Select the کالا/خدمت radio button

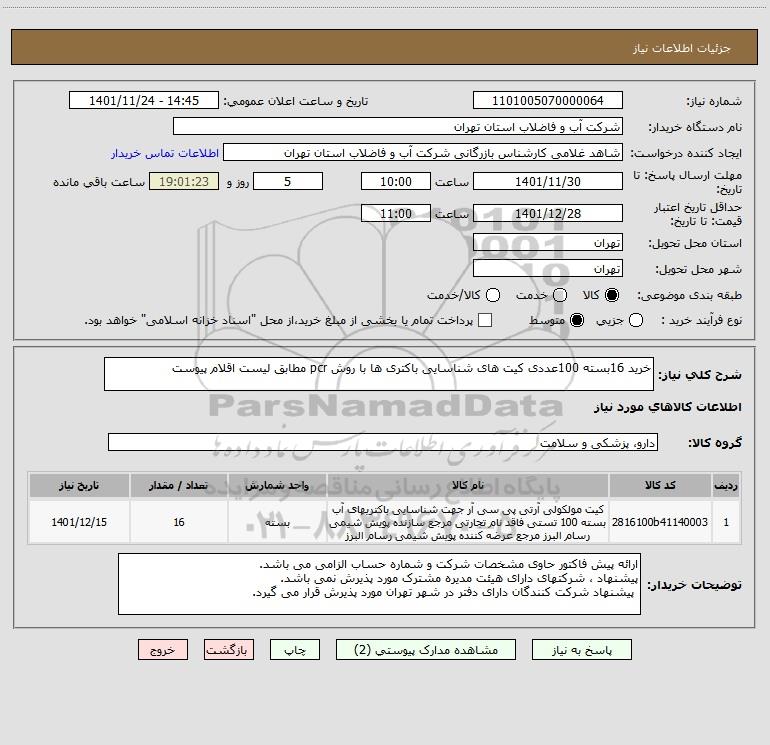click(x=493, y=295)
